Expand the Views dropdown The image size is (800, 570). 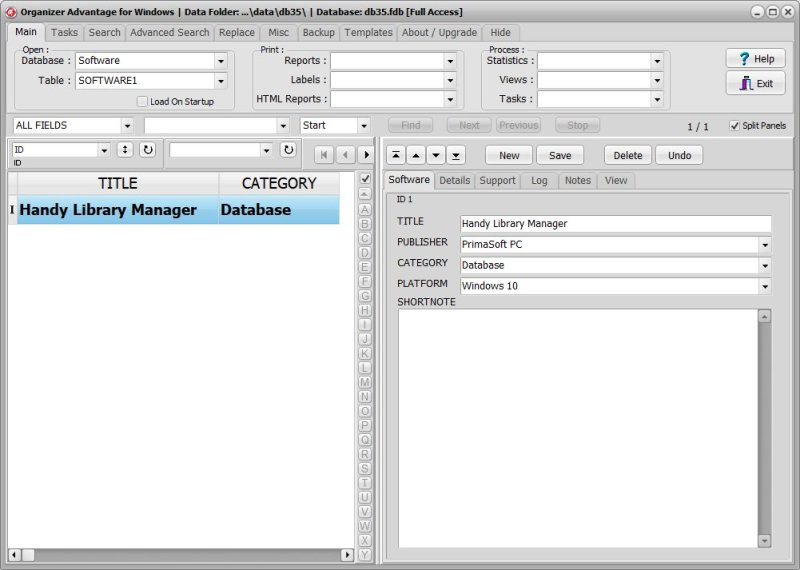point(657,80)
